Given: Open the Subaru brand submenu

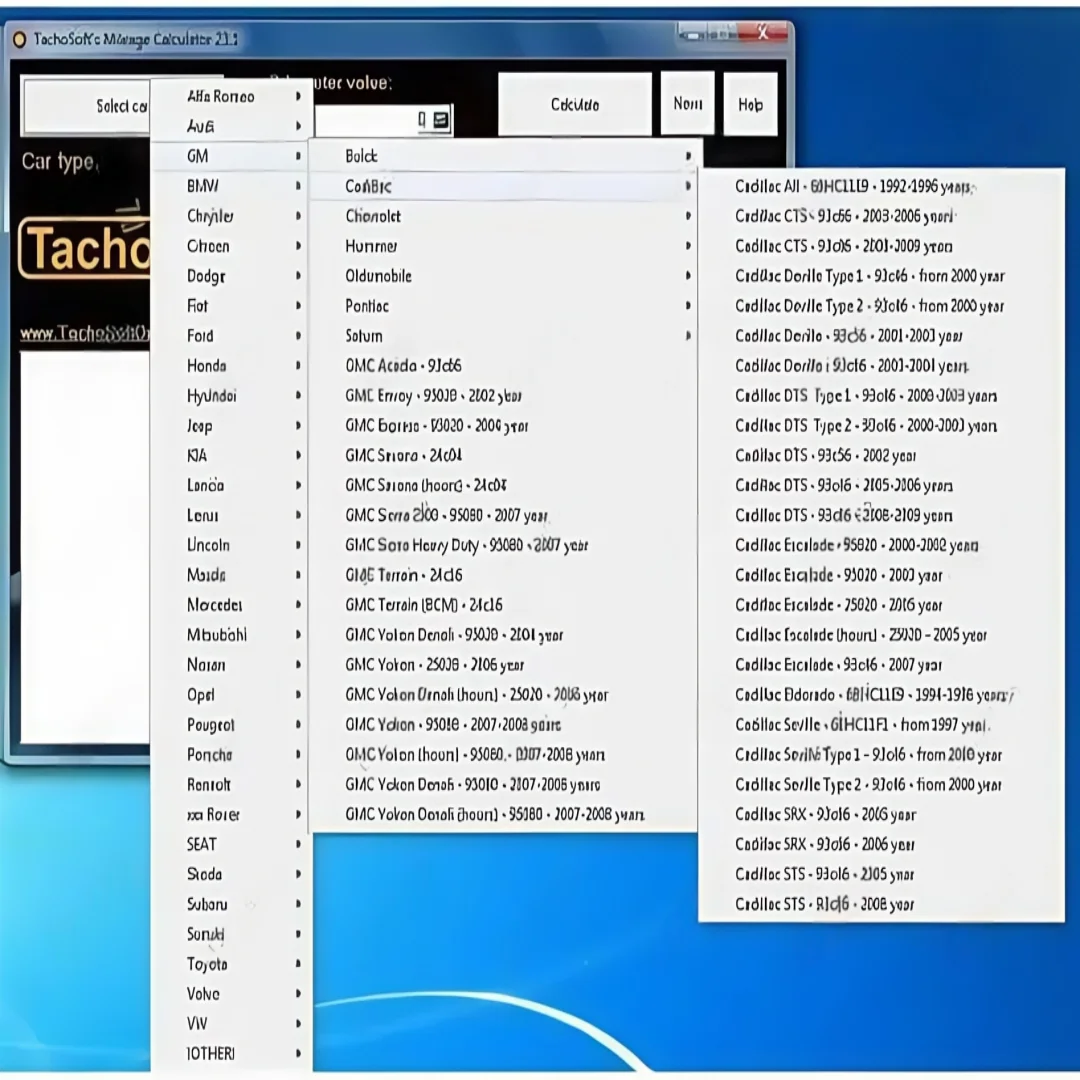Looking at the screenshot, I should (x=231, y=904).
